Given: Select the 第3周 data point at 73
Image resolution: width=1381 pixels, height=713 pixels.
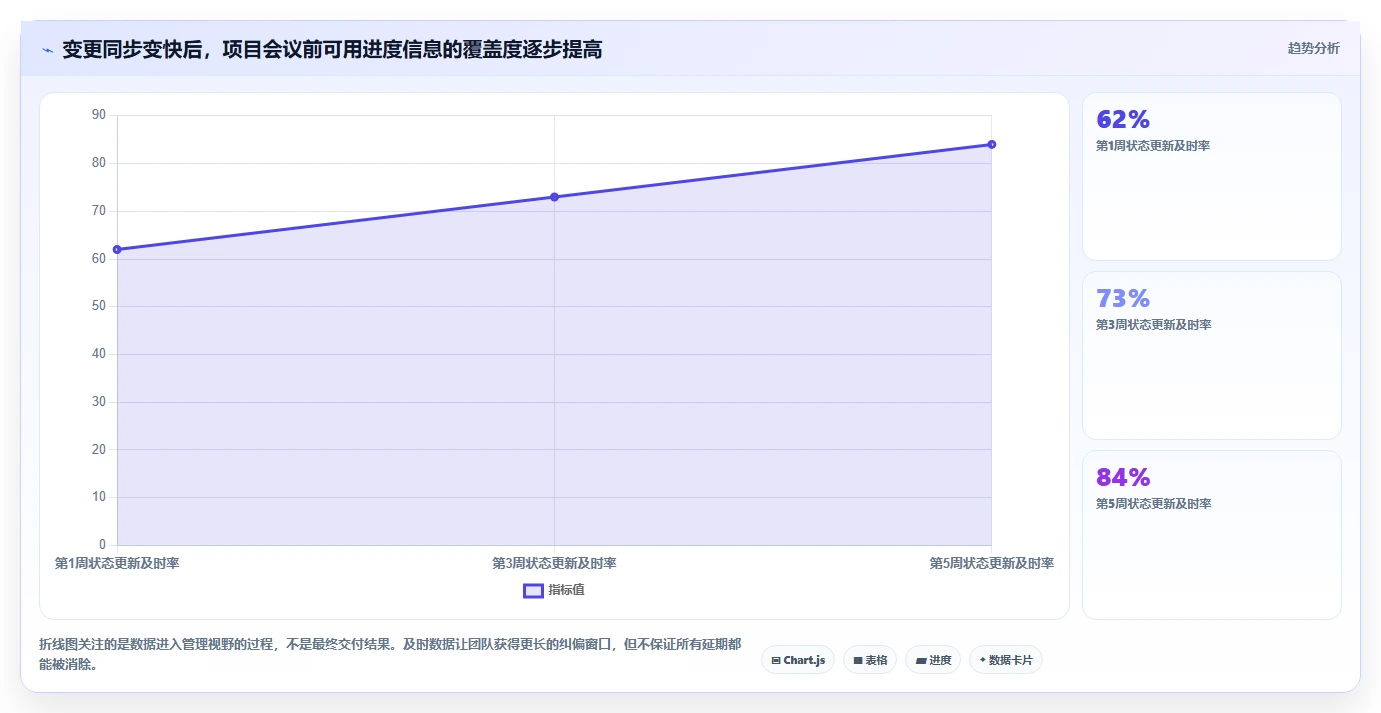Looking at the screenshot, I should [x=554, y=197].
